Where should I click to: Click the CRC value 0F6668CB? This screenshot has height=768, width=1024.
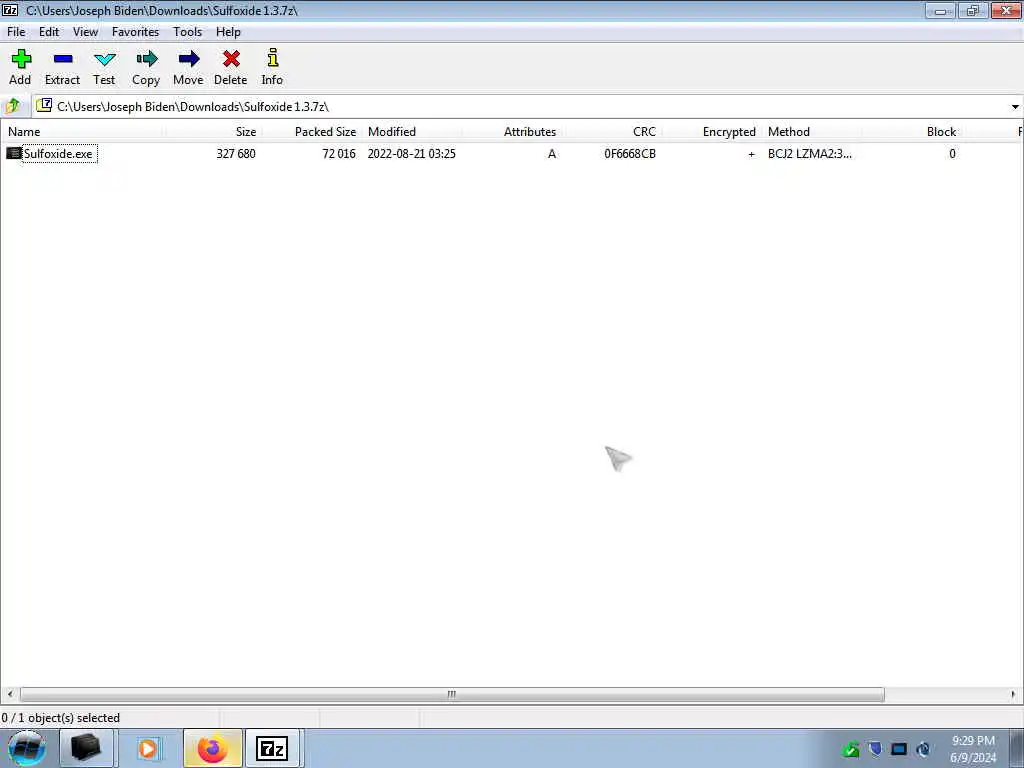[x=630, y=153]
